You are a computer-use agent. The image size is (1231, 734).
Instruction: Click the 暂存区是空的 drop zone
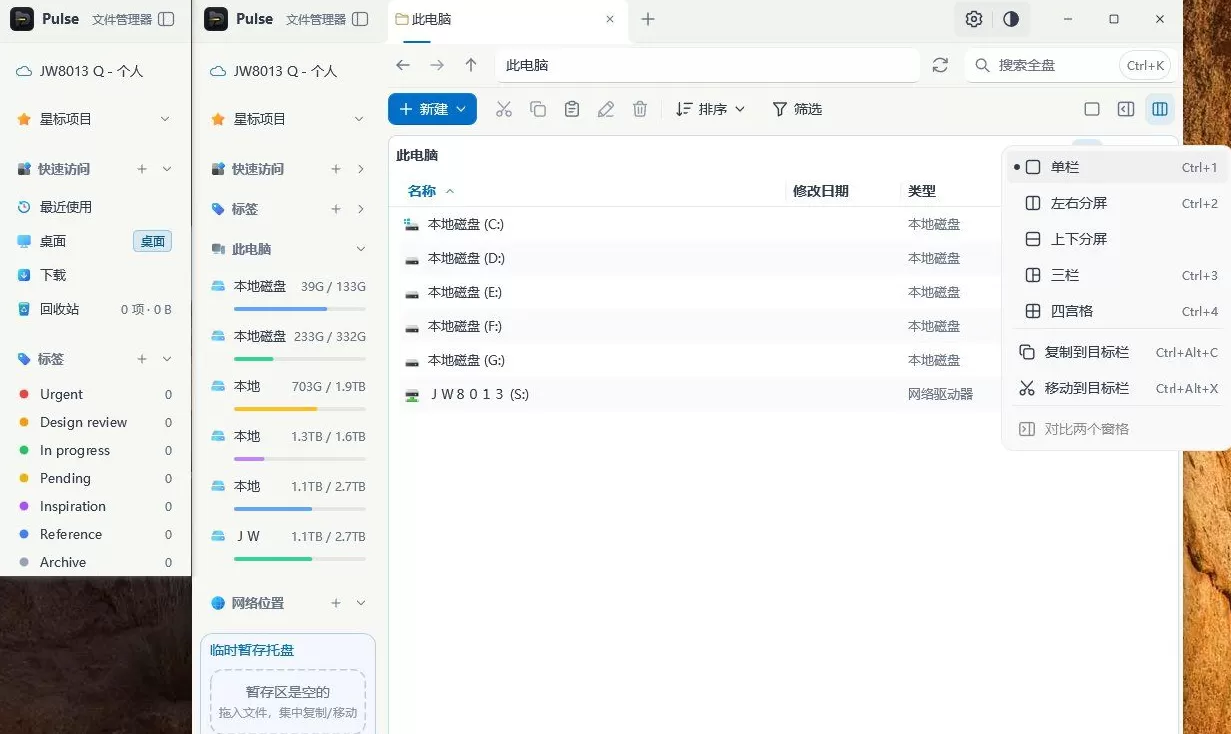pyautogui.click(x=288, y=701)
